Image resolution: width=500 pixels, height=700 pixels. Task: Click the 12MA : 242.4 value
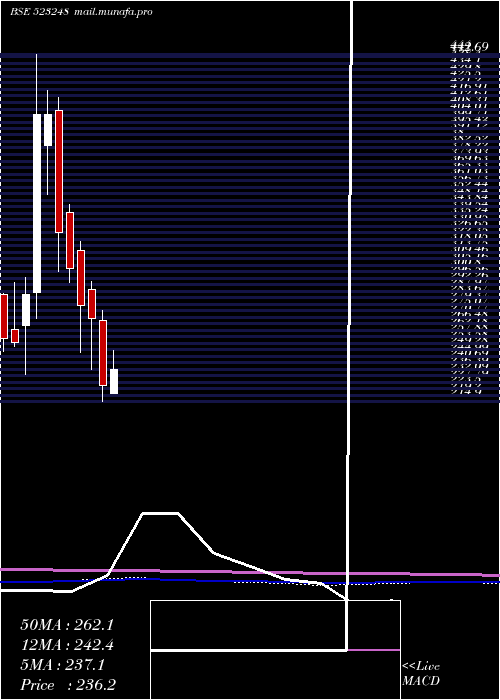(x=67, y=645)
